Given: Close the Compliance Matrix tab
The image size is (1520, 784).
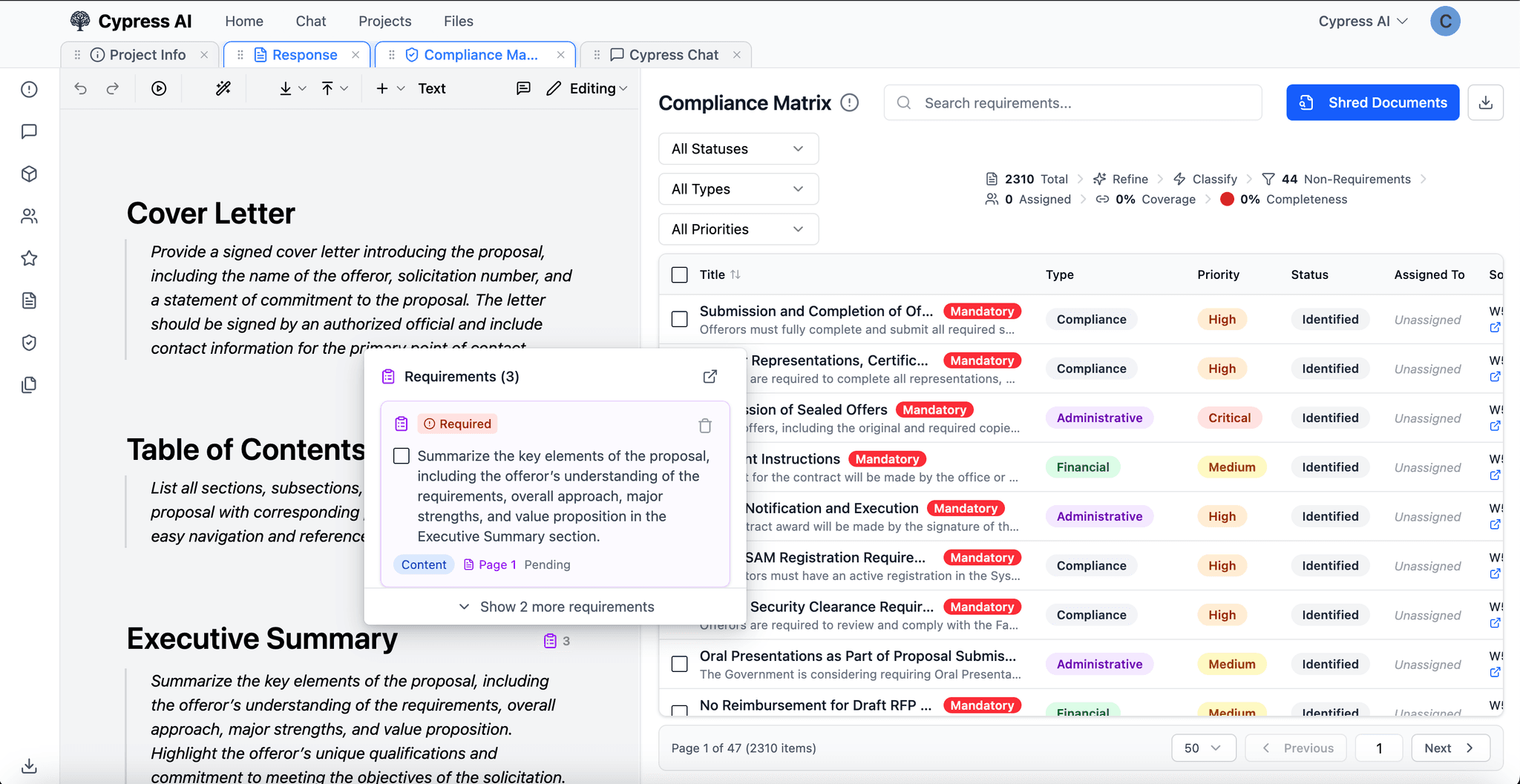Looking at the screenshot, I should coord(561,55).
